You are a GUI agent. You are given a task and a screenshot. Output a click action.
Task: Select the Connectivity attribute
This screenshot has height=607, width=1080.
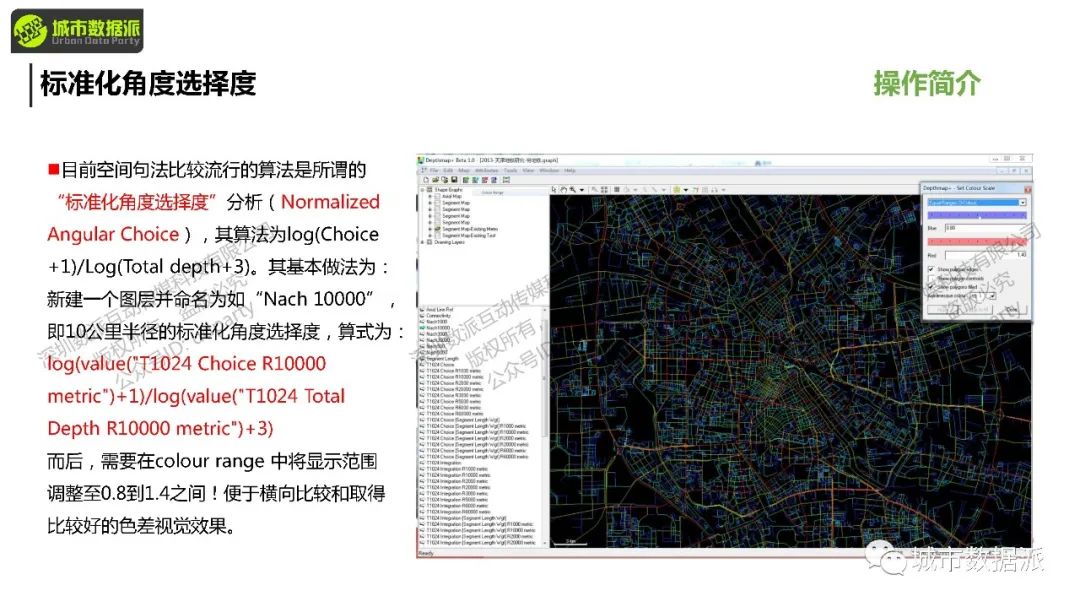438,316
